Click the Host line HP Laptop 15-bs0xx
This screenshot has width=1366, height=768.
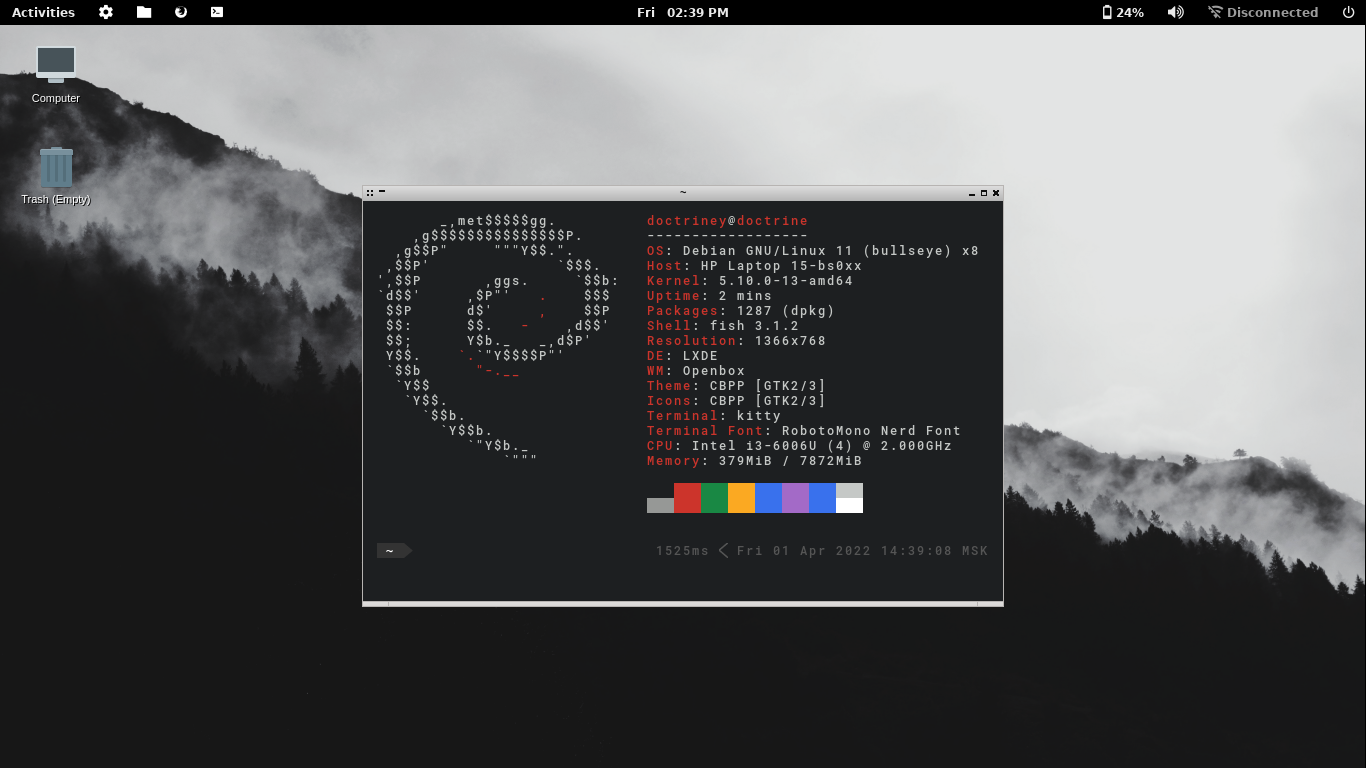754,266
